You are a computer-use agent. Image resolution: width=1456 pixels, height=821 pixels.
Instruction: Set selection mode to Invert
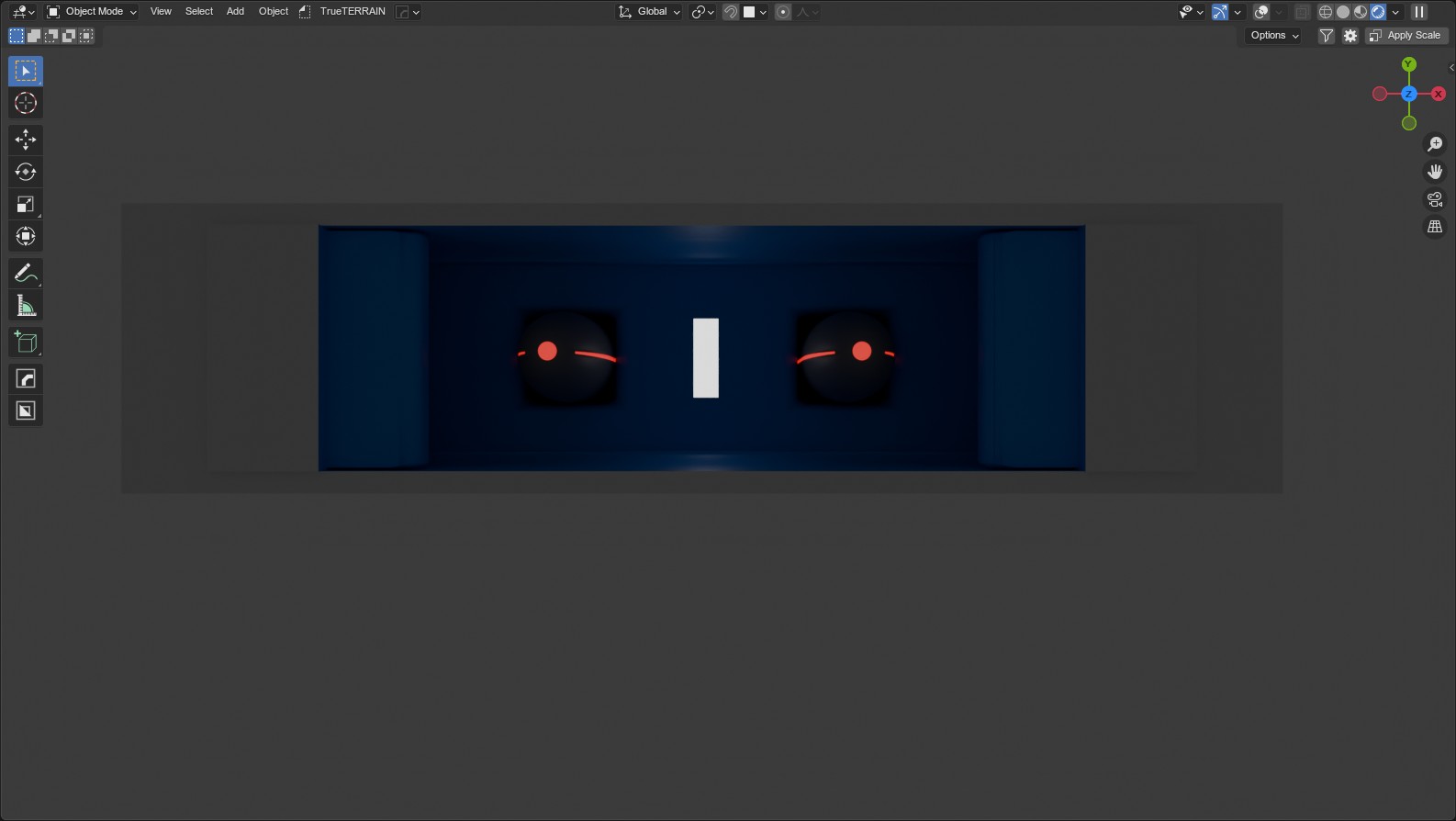point(69,36)
